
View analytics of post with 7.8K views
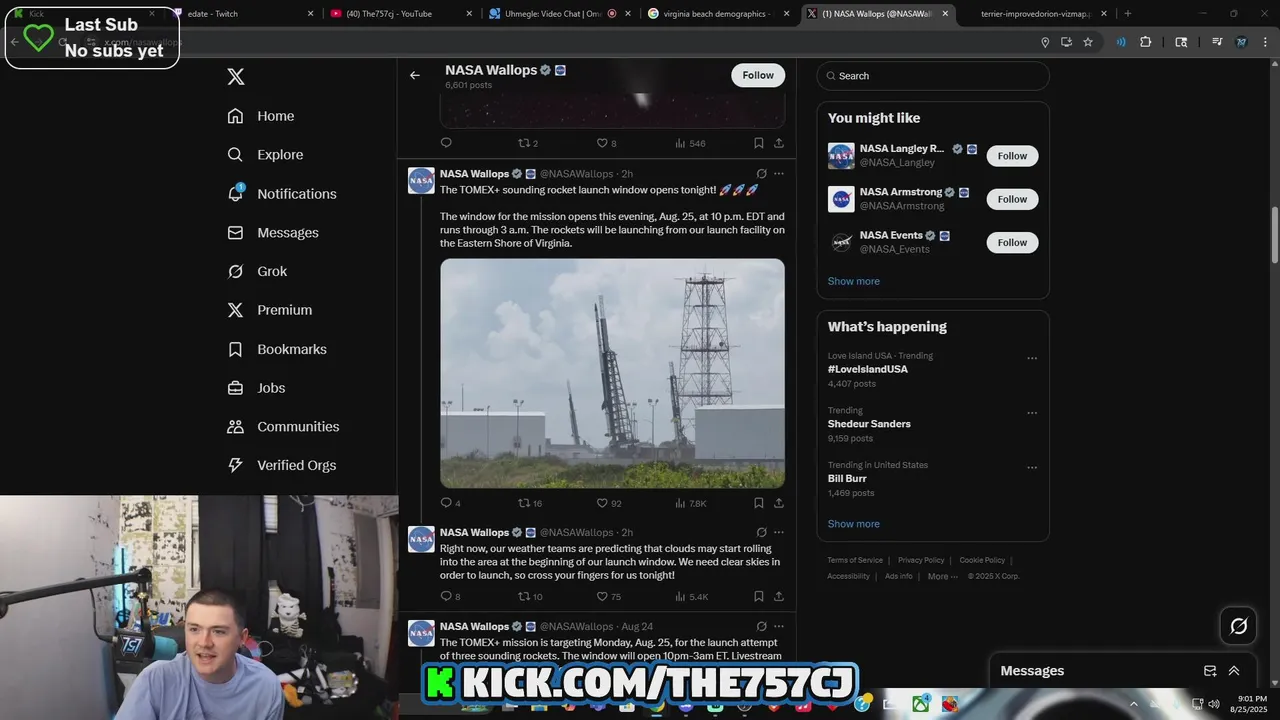pos(690,503)
